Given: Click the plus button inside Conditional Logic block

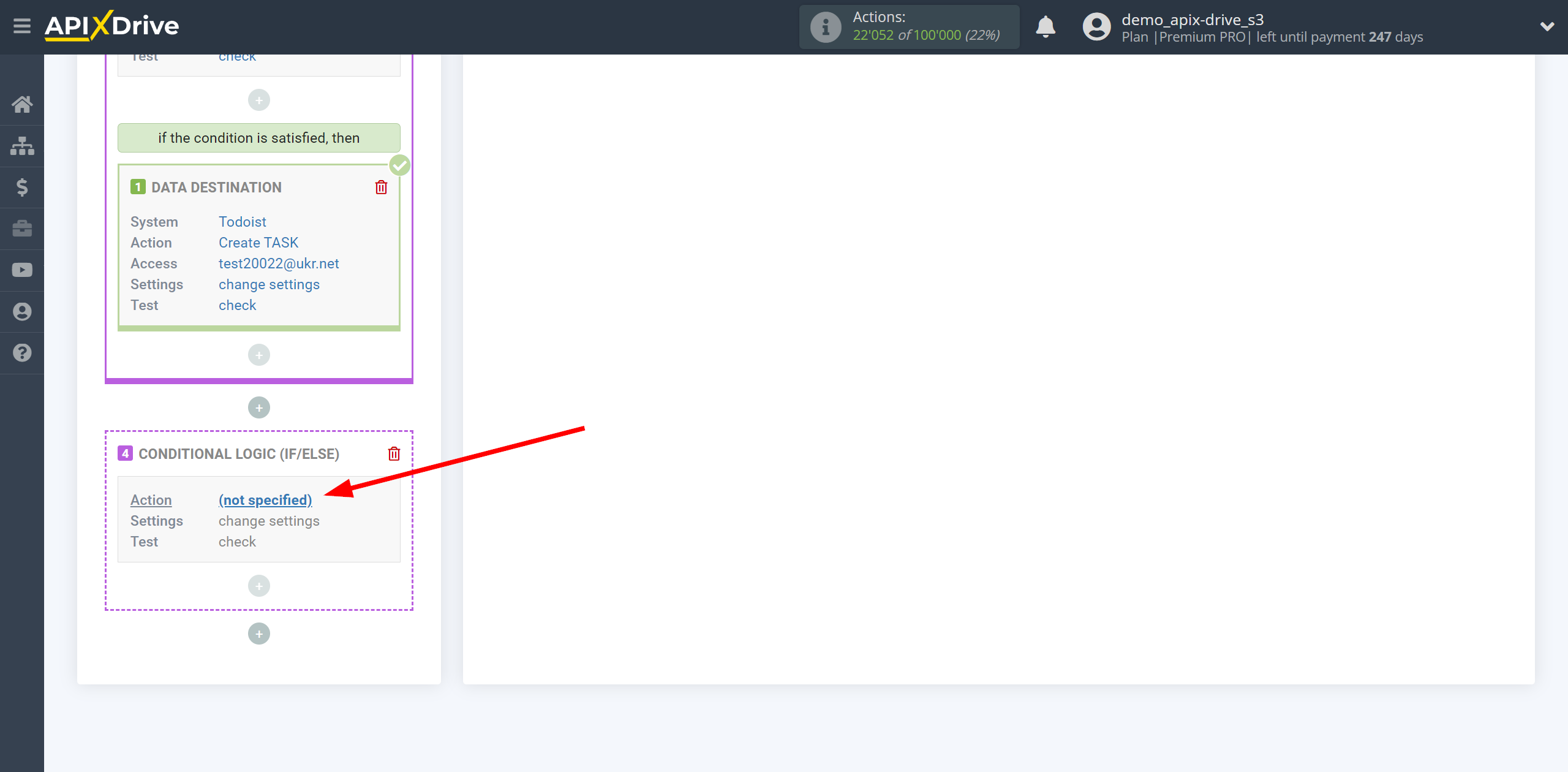Looking at the screenshot, I should (259, 586).
